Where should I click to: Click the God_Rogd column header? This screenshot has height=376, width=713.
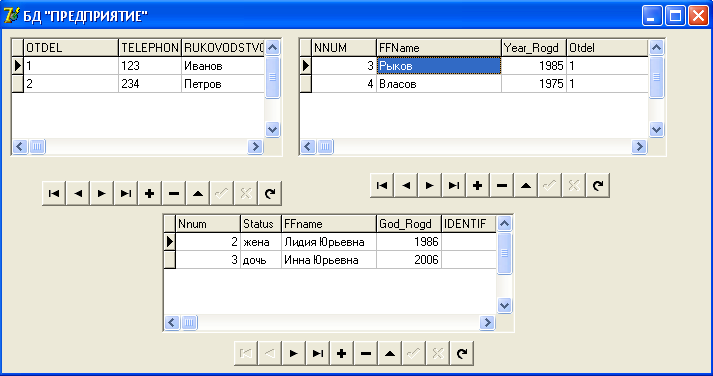(x=409, y=224)
